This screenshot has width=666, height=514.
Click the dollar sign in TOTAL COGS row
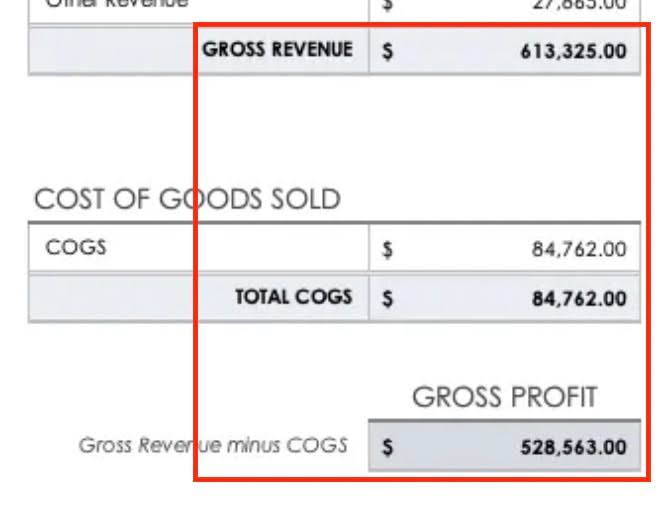pyautogui.click(x=388, y=298)
